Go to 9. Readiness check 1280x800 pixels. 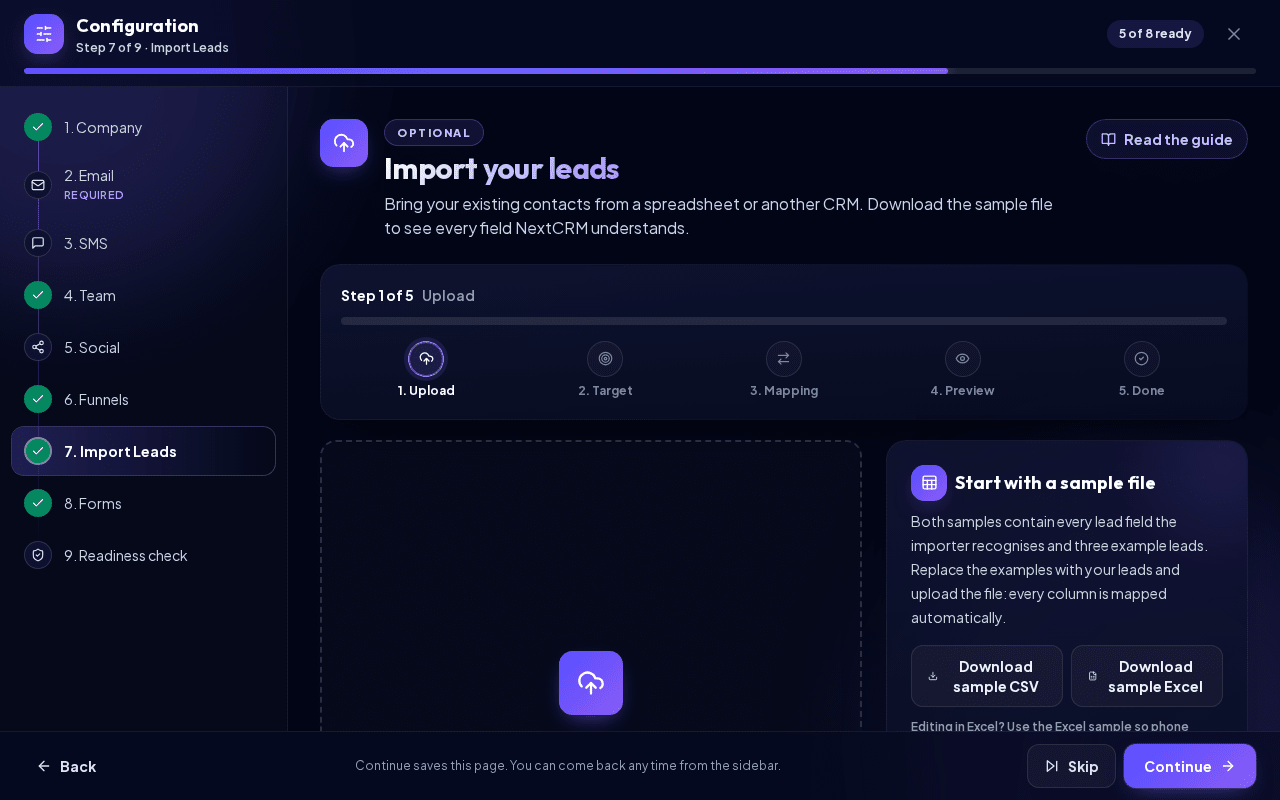143,555
